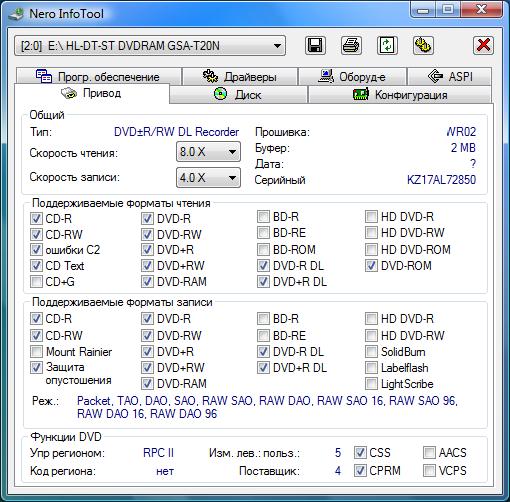The image size is (510, 502).
Task: Open the Прогр. обеспечение tab
Action: click(98, 76)
